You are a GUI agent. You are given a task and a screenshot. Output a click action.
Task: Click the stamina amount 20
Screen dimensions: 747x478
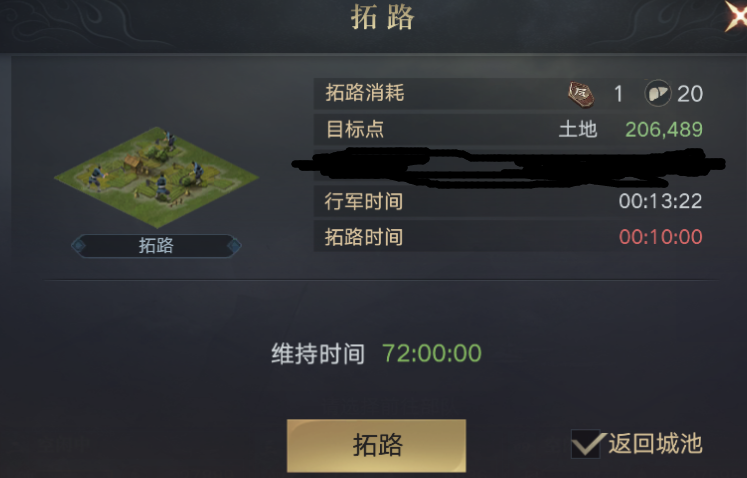pos(690,94)
